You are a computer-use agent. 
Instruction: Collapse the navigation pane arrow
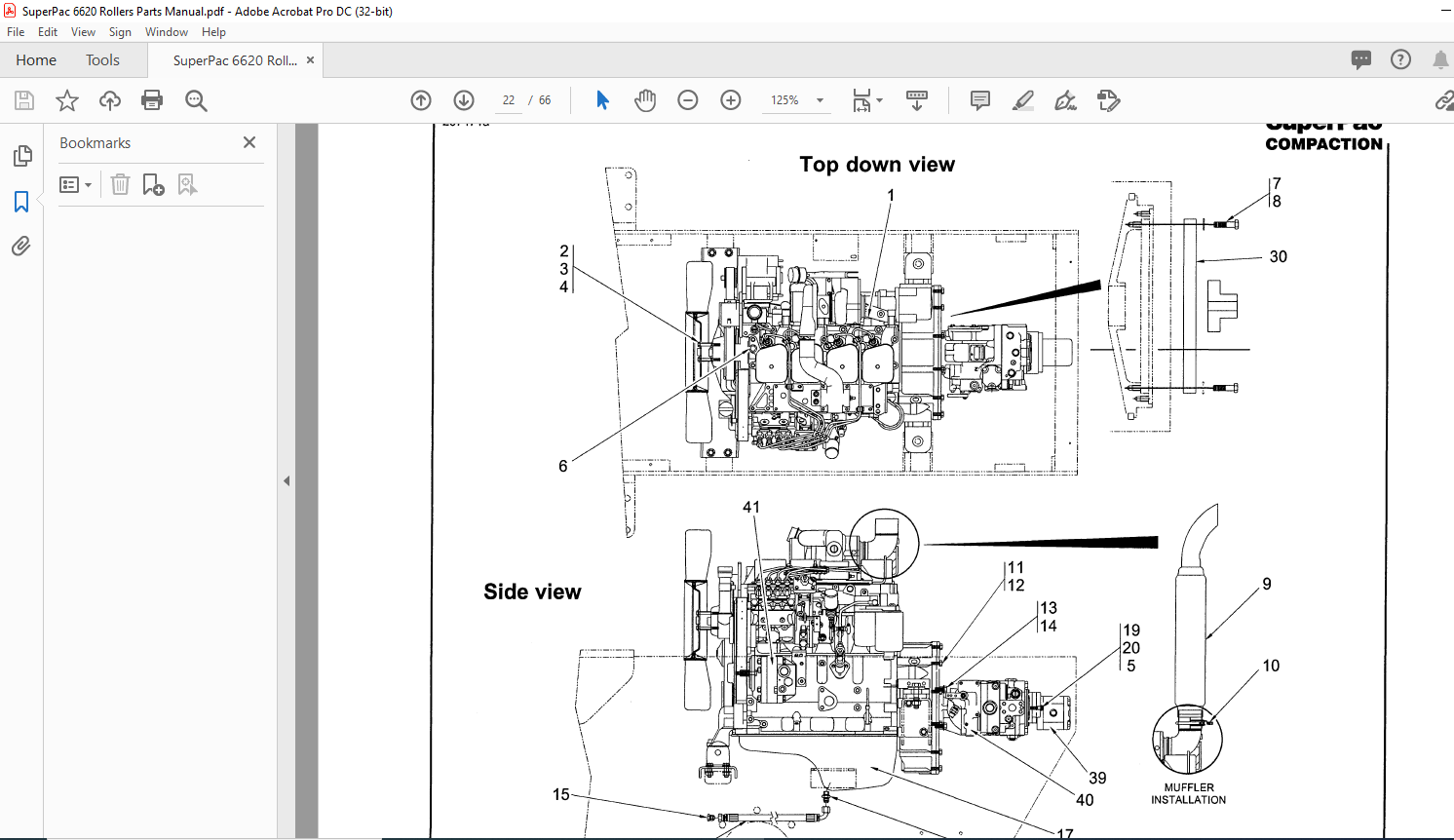[287, 480]
